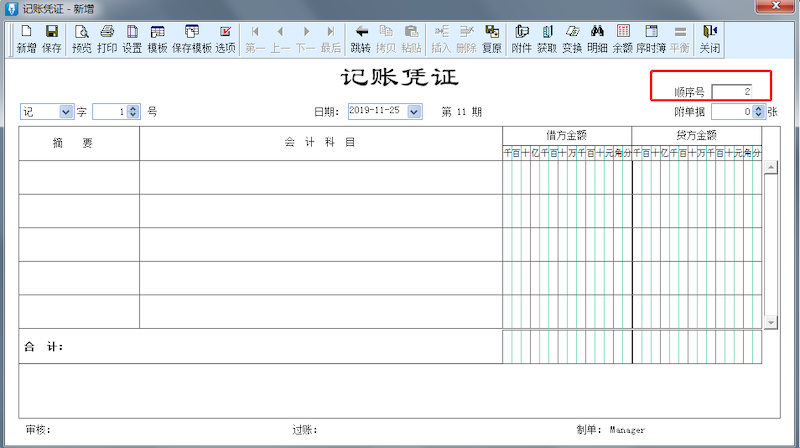This screenshot has height=448, width=800.
Task: Close the voucher with 关闭 icon
Action: pyautogui.click(x=710, y=39)
